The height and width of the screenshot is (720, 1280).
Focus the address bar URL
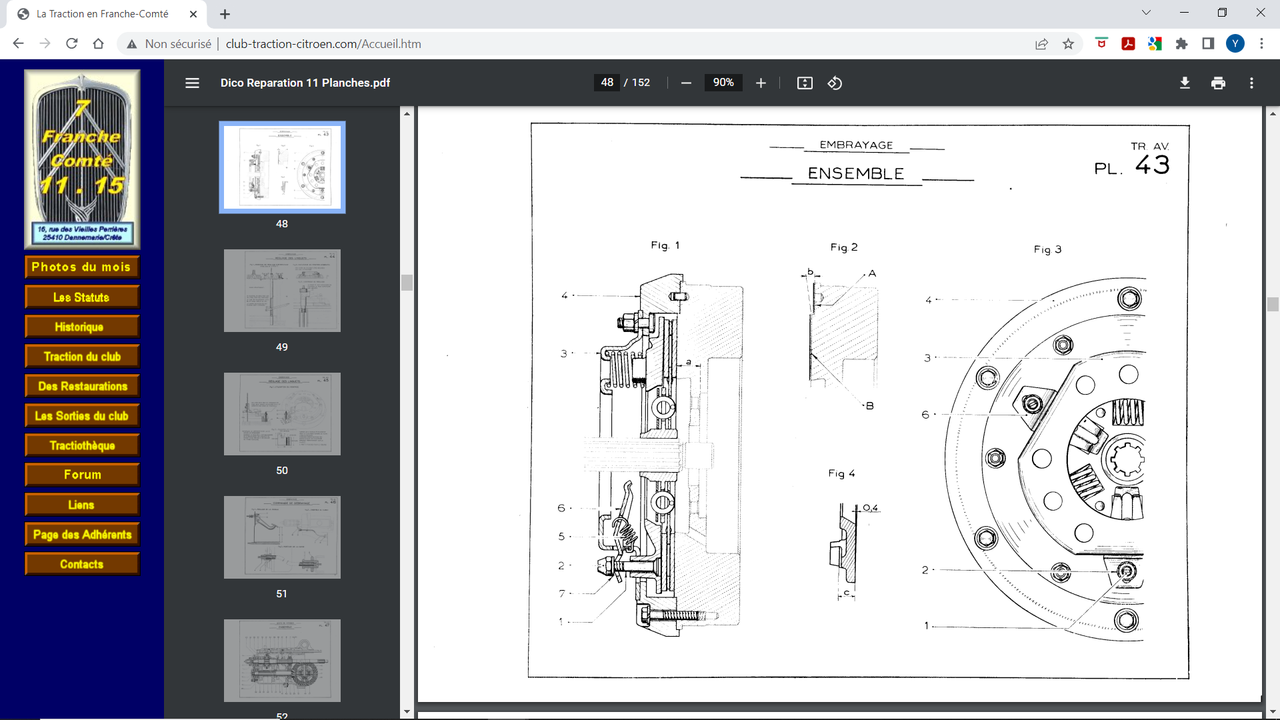coord(323,44)
